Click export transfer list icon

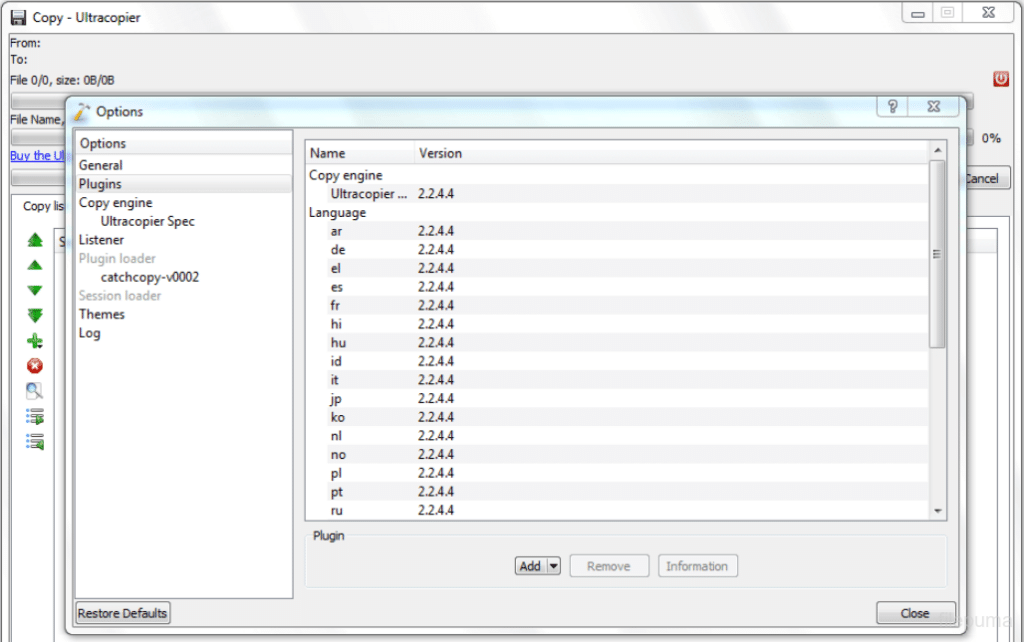tap(35, 416)
